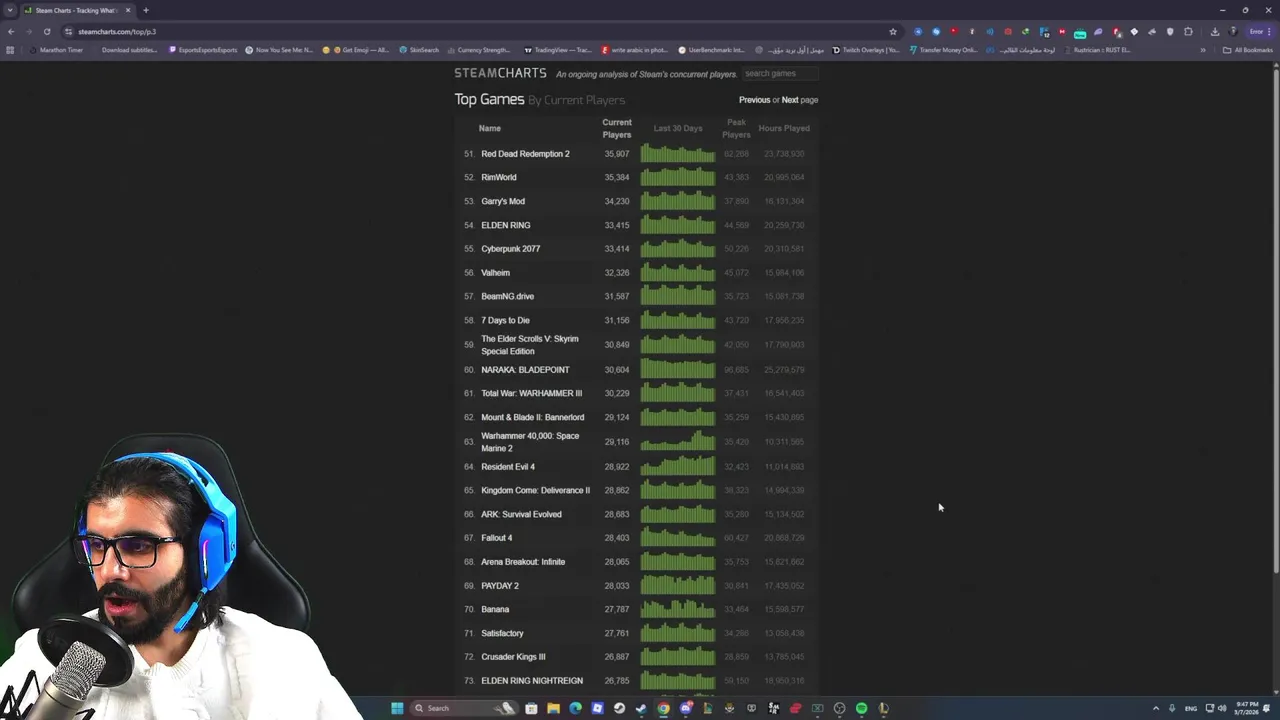Image resolution: width=1280 pixels, height=720 pixels.
Task: Go to the Previous page link
Action: pyautogui.click(x=754, y=100)
